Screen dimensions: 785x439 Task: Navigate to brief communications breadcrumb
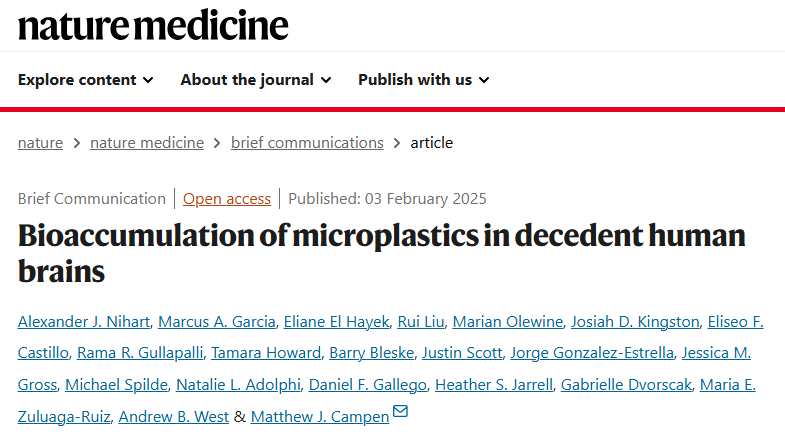pos(307,143)
